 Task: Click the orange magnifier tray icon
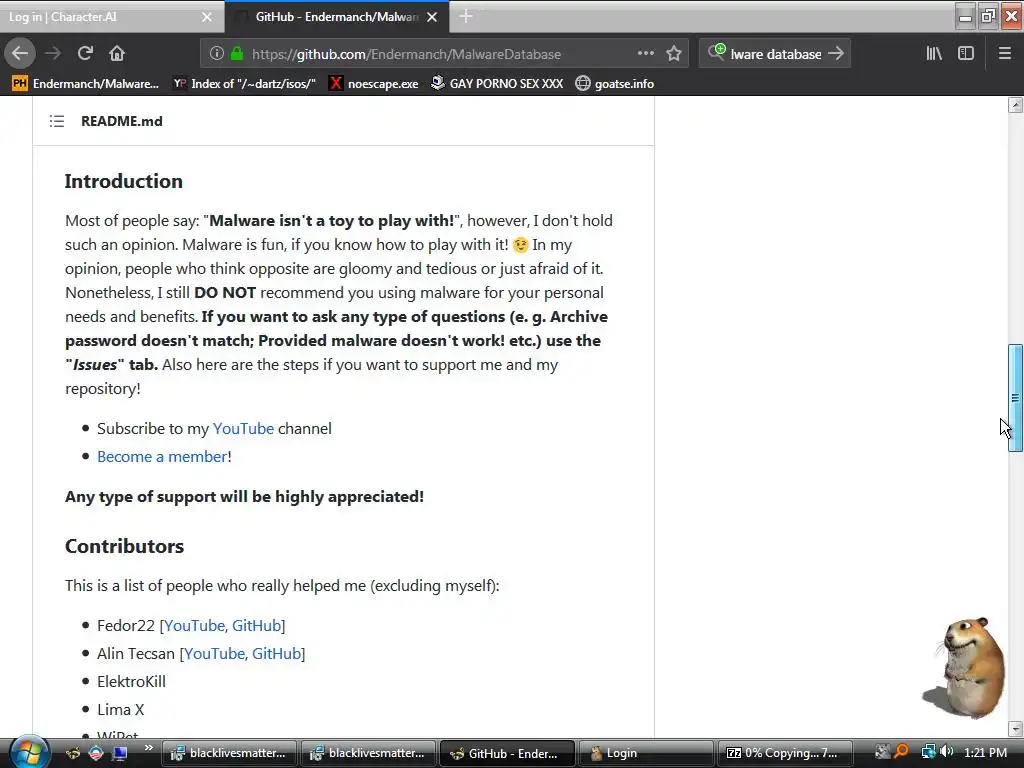pyautogui.click(x=901, y=752)
